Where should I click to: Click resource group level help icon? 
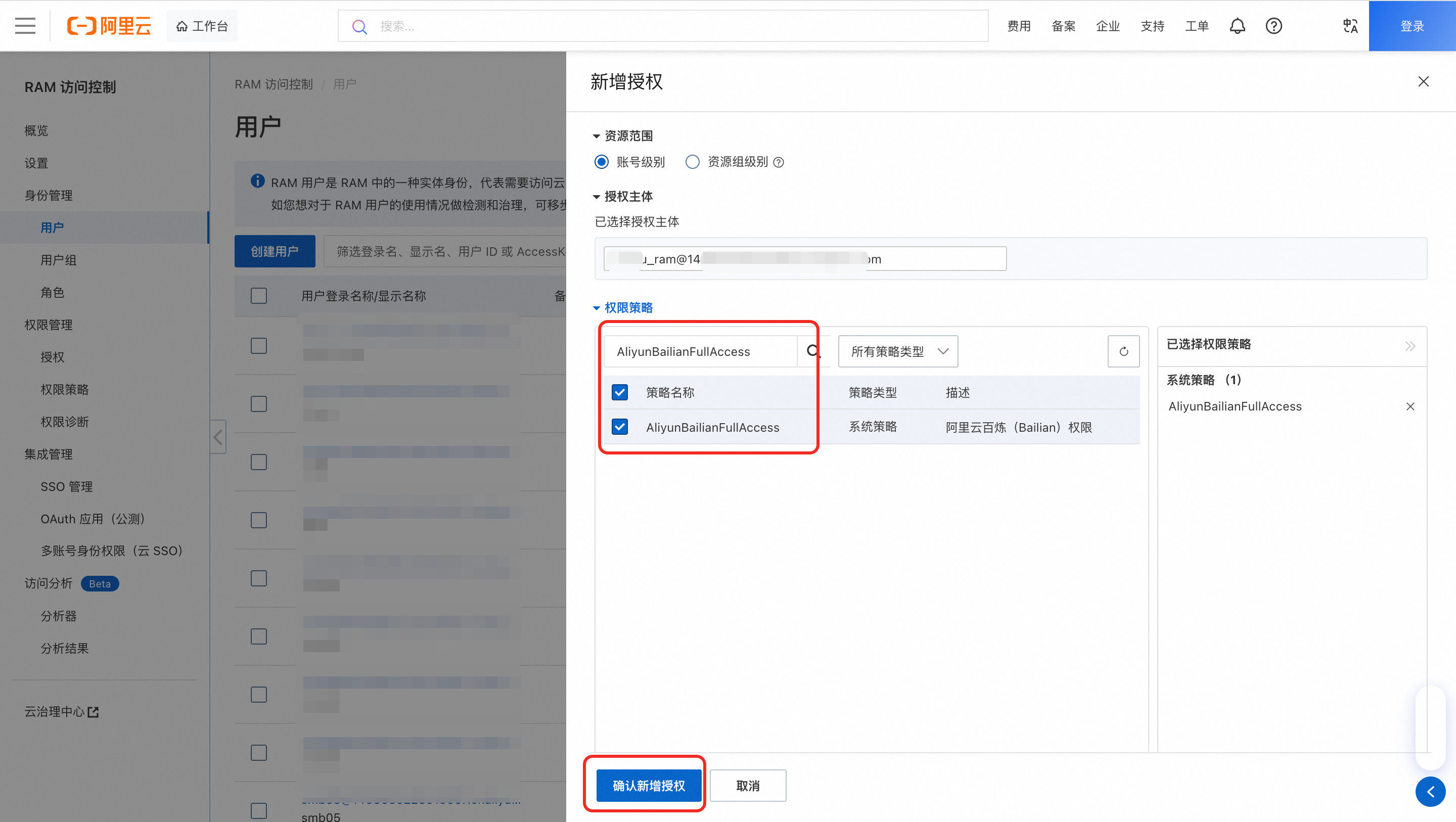pos(779,163)
